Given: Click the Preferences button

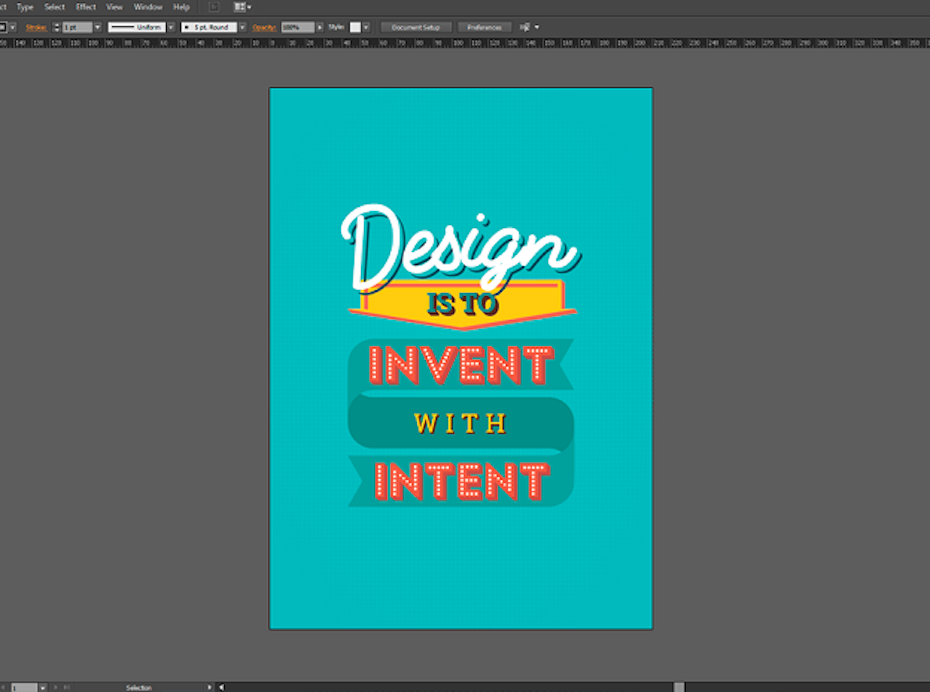Looking at the screenshot, I should 485,27.
